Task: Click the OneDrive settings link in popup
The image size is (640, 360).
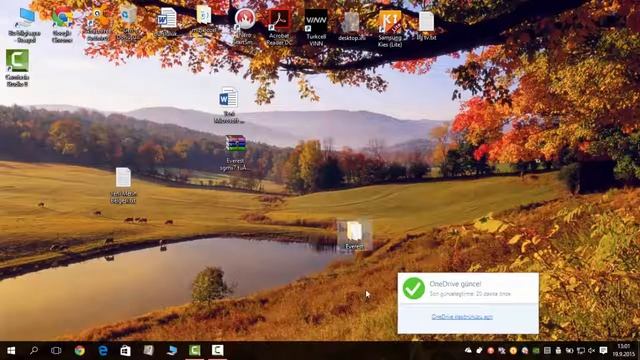Action: click(462, 317)
